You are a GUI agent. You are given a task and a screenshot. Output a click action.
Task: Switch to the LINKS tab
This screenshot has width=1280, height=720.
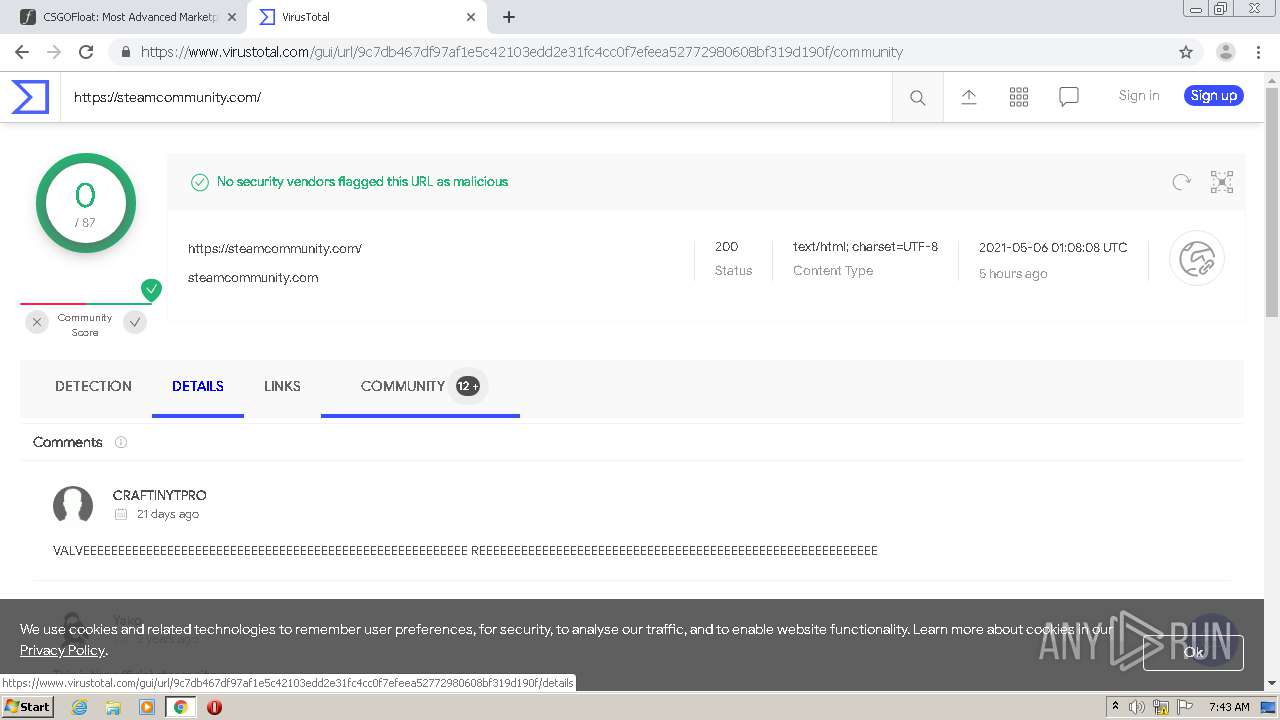282,386
